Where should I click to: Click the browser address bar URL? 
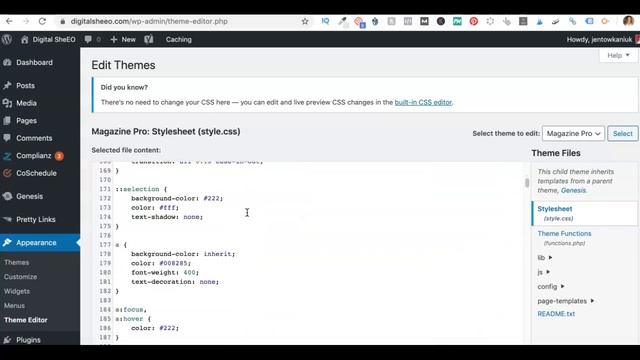[149, 21]
